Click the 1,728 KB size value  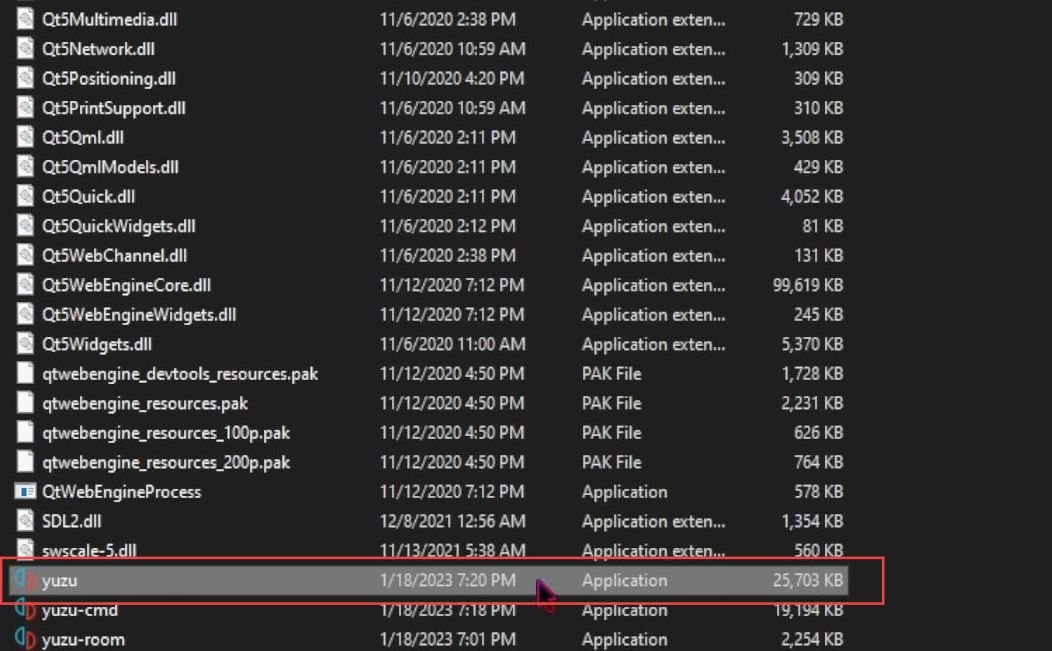(812, 374)
